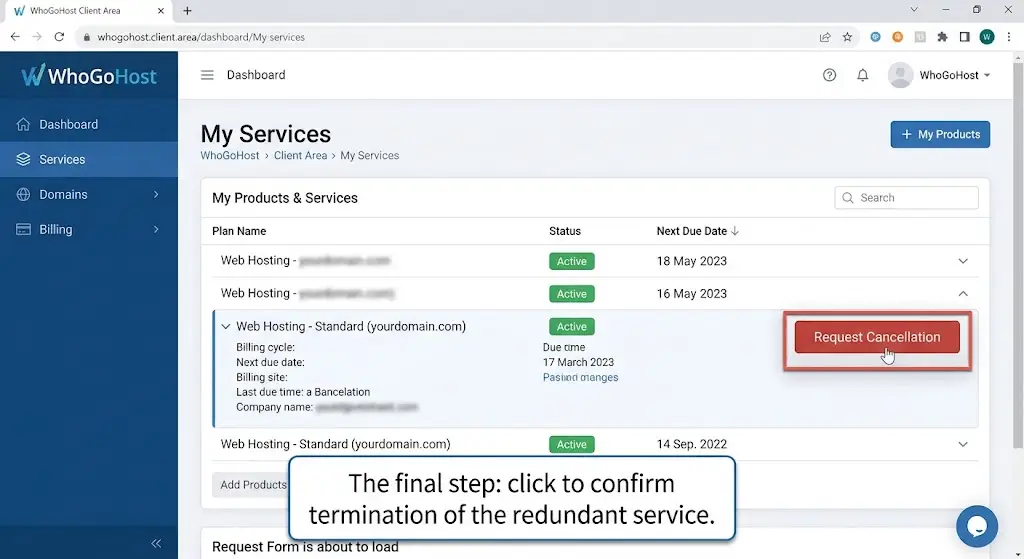
Task: Click the WhoGoHost breadcrumb link
Action: [230, 155]
